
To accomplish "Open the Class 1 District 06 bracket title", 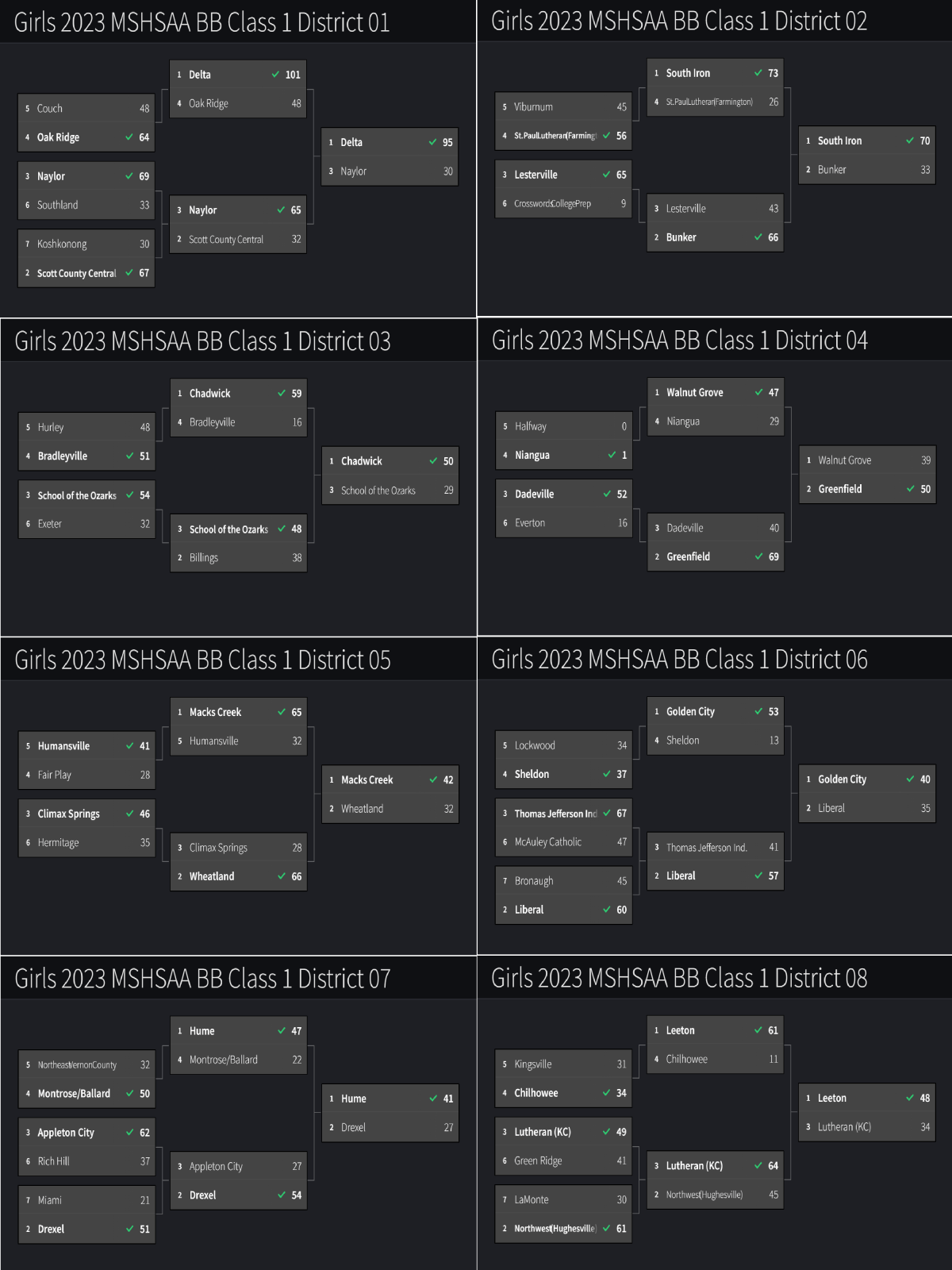I will pyautogui.click(x=679, y=660).
